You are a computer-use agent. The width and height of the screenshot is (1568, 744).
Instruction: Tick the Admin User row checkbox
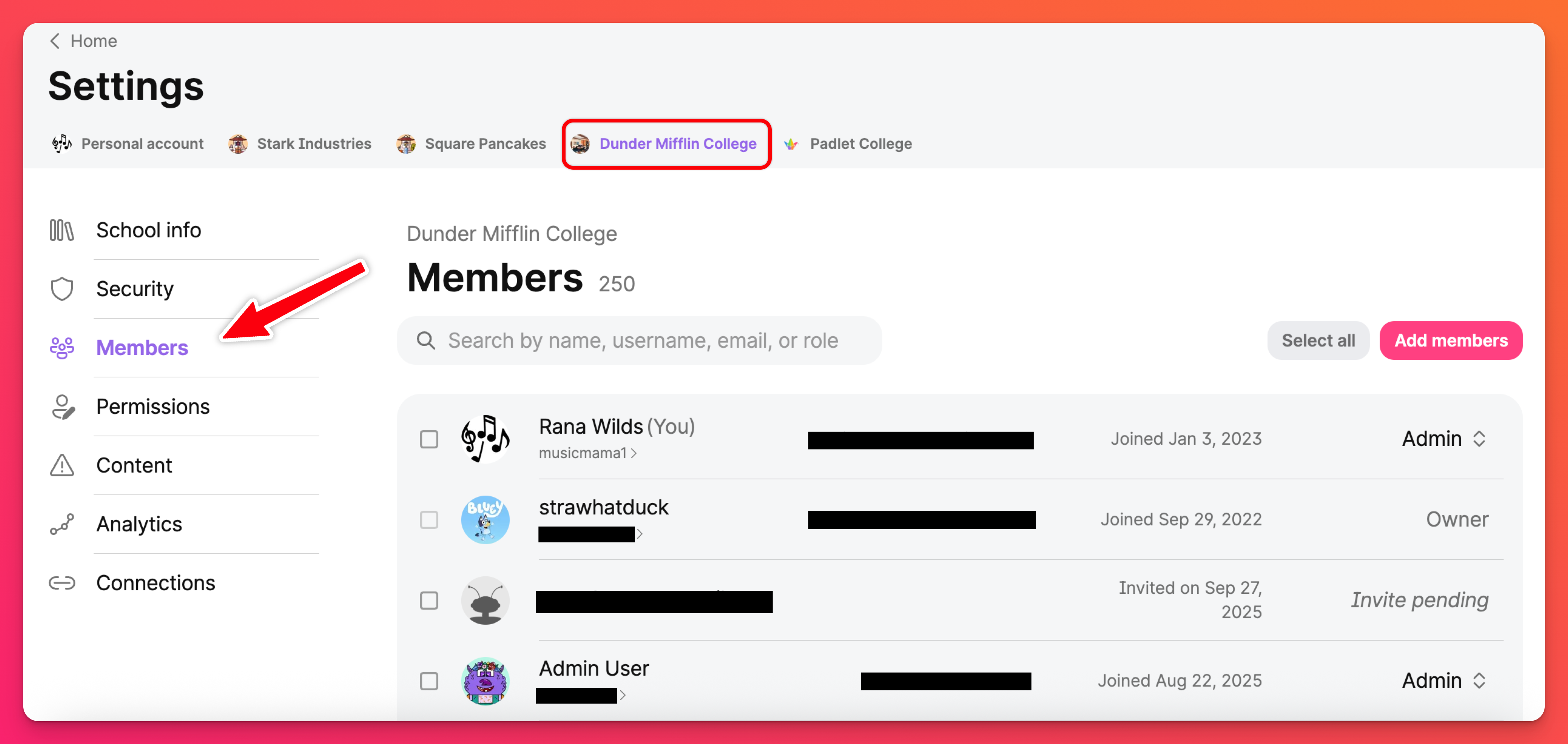click(429, 681)
